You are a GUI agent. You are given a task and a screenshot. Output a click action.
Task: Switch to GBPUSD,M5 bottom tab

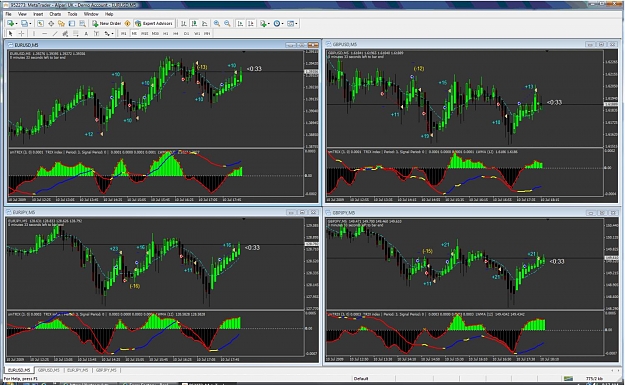[x=49, y=370]
